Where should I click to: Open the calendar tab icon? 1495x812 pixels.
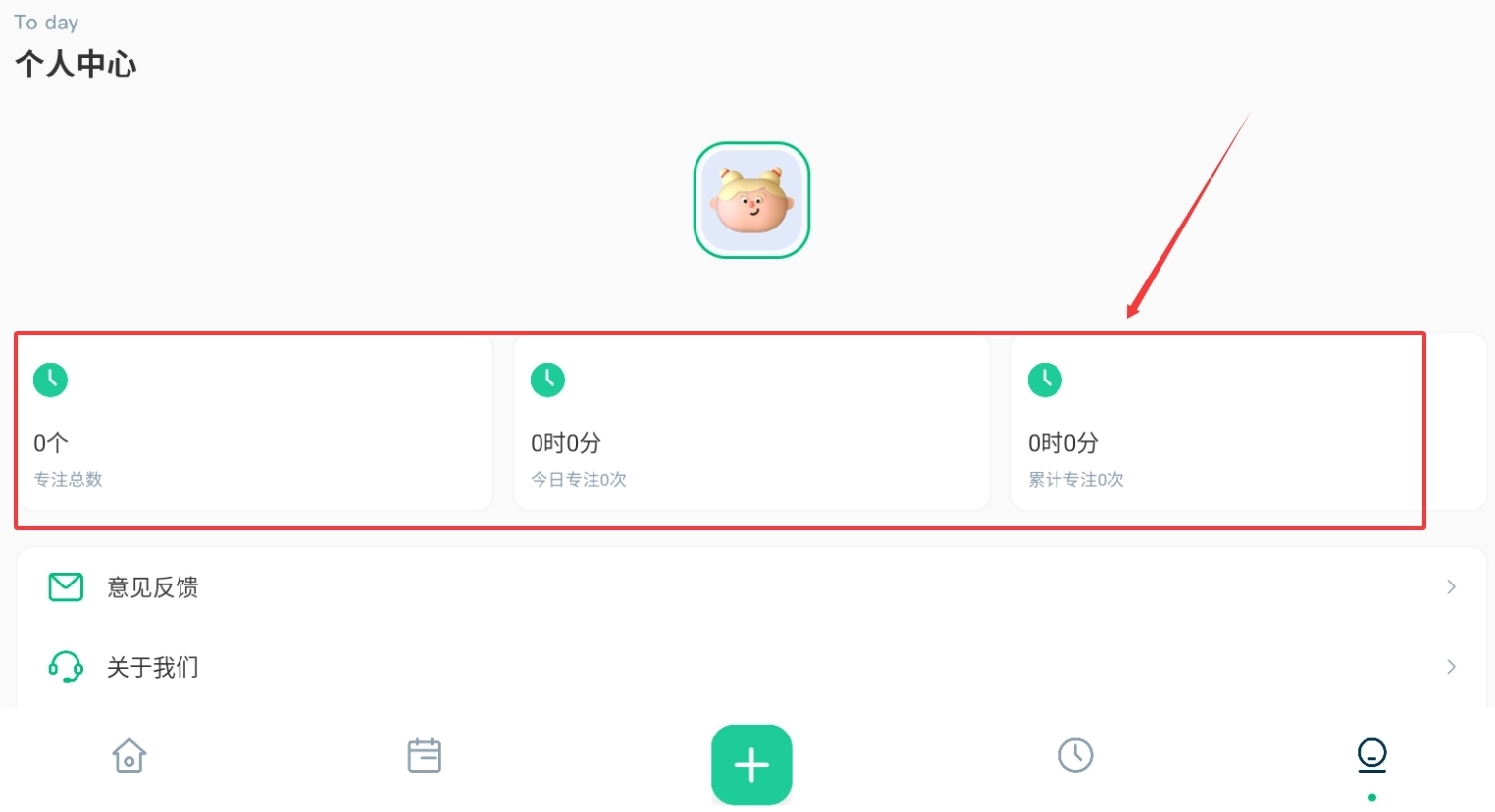(424, 755)
